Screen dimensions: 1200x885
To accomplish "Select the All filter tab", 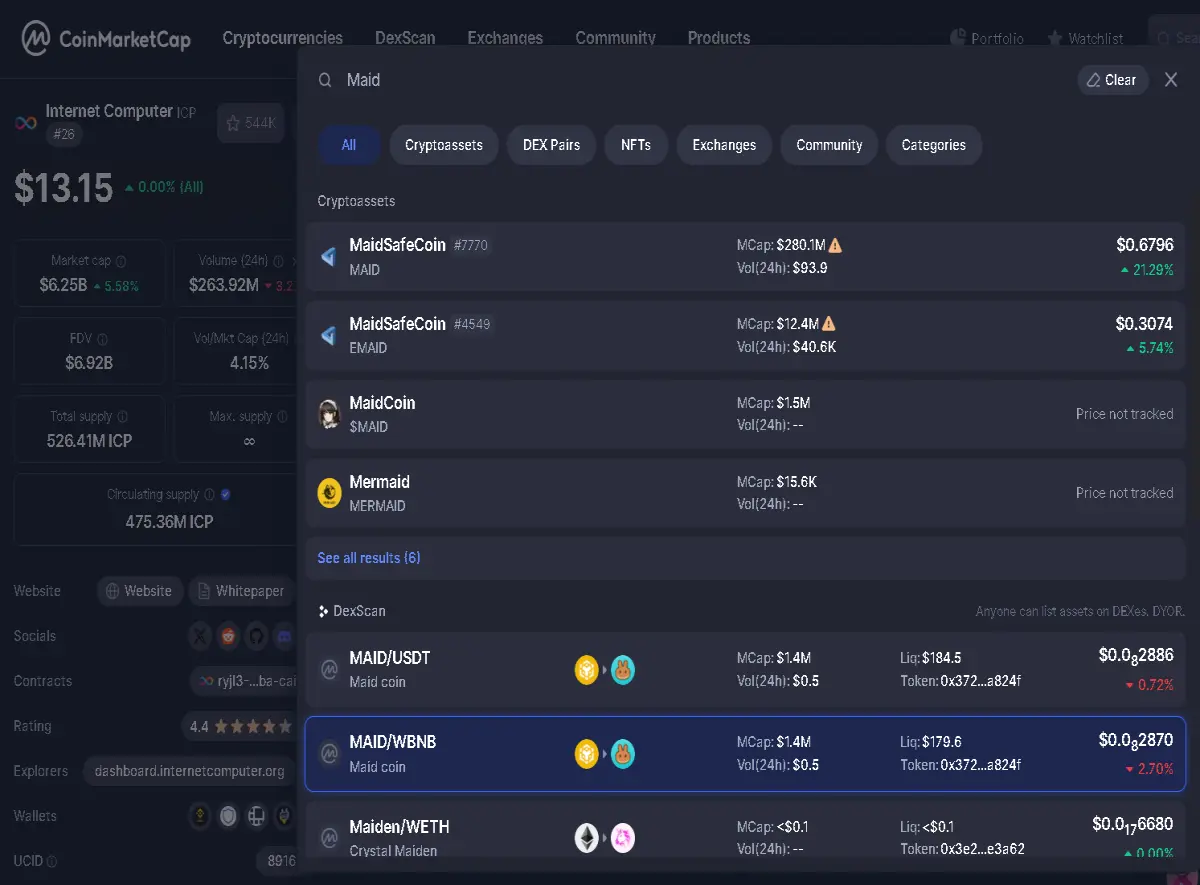I will [x=349, y=145].
